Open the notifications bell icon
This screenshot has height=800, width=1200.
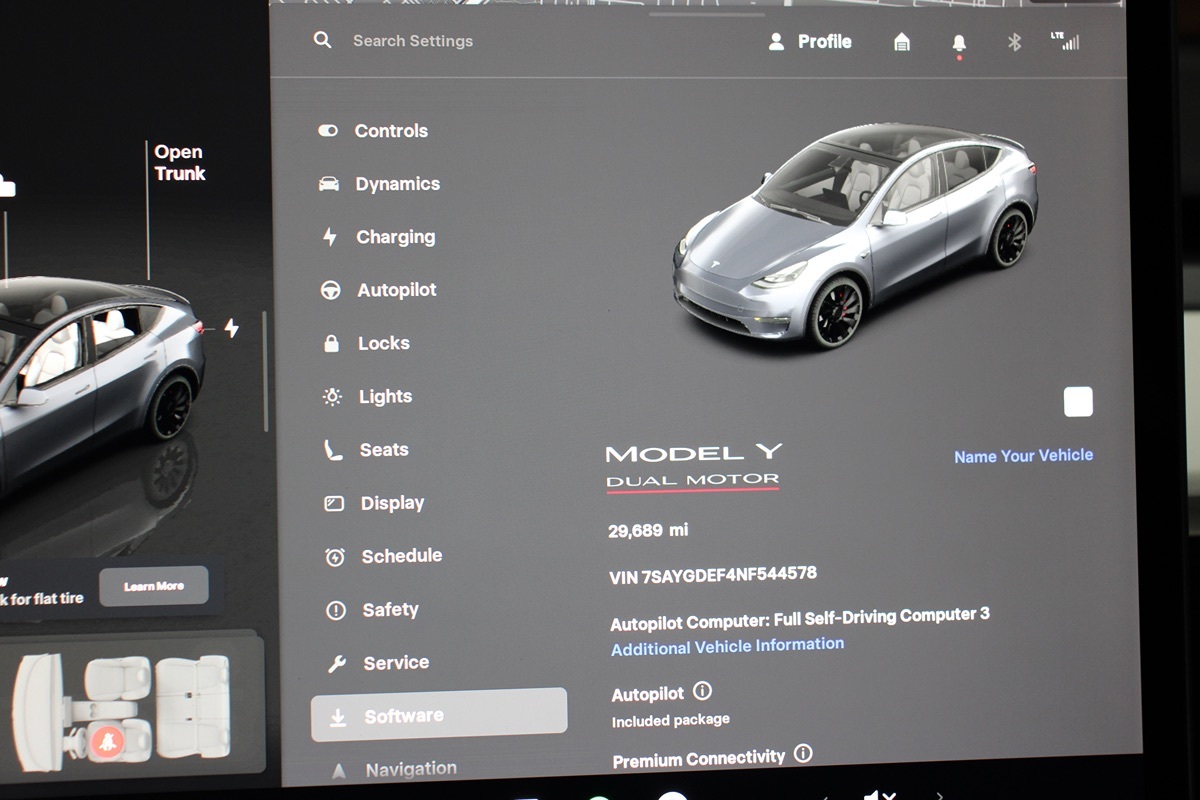pyautogui.click(x=958, y=43)
